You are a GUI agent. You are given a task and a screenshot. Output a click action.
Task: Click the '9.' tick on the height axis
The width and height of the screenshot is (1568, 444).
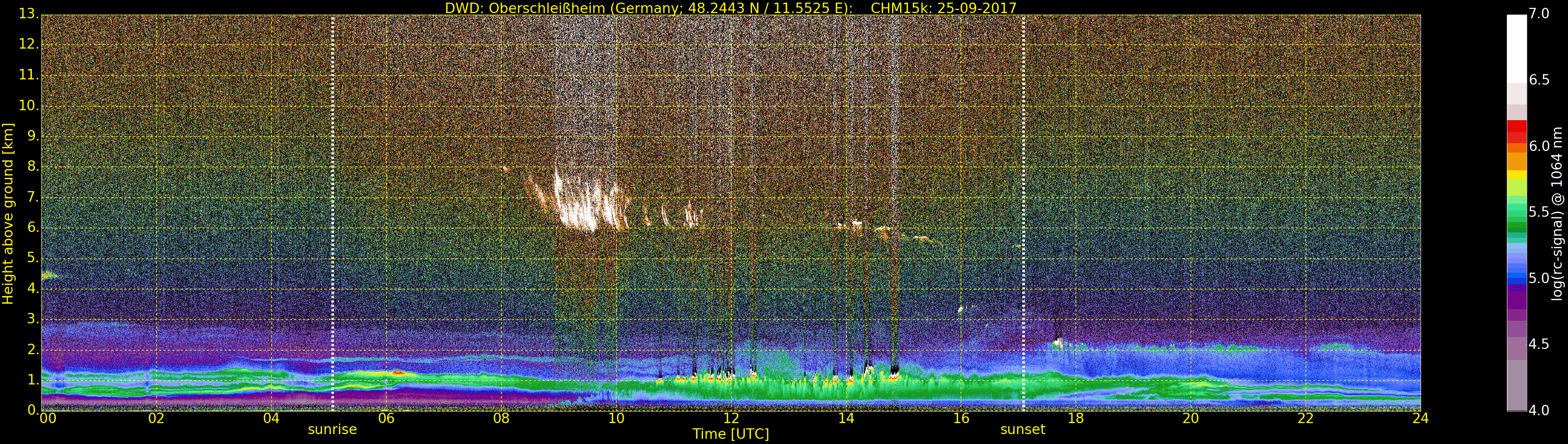coord(33,136)
